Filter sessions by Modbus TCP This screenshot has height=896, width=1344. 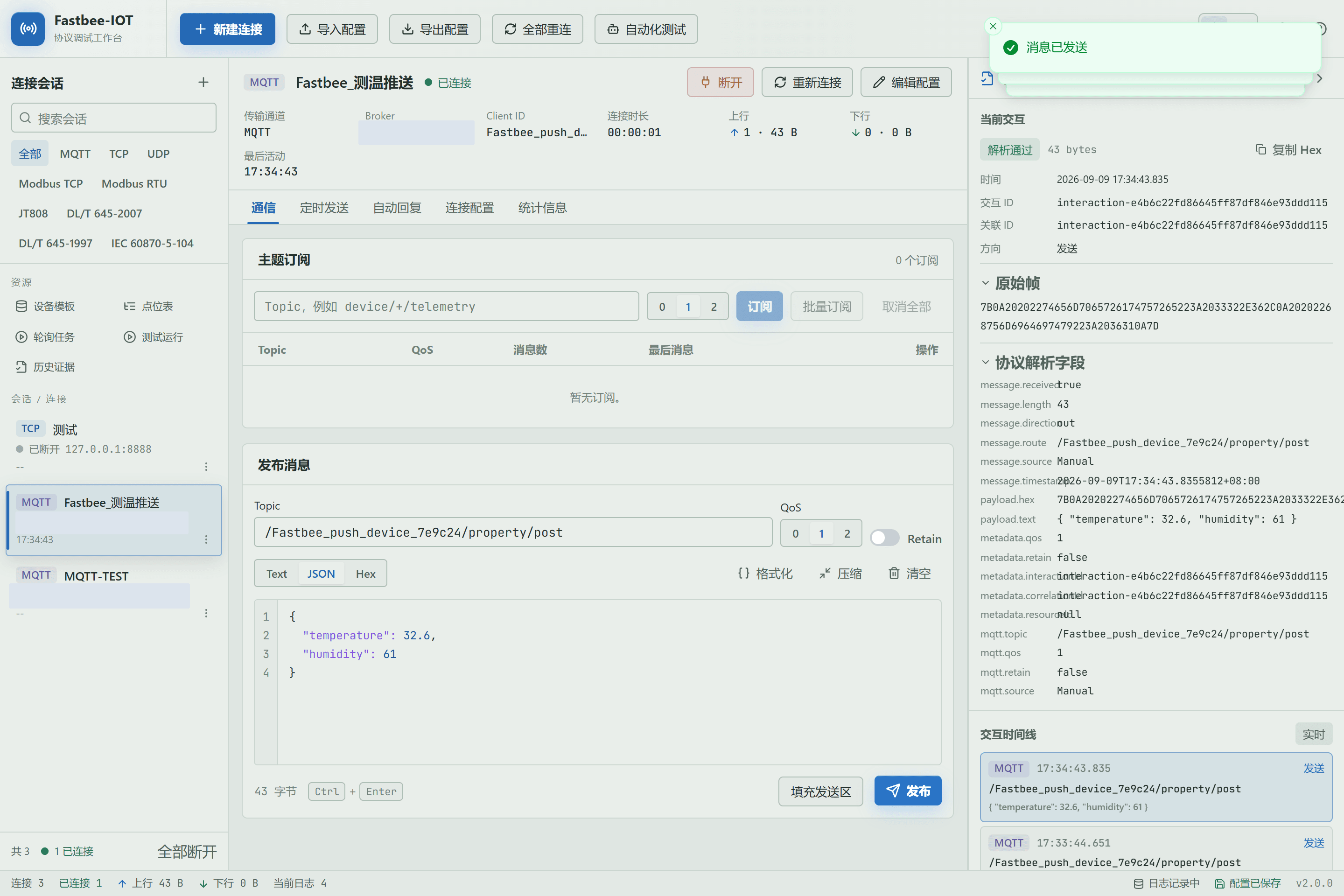51,183
